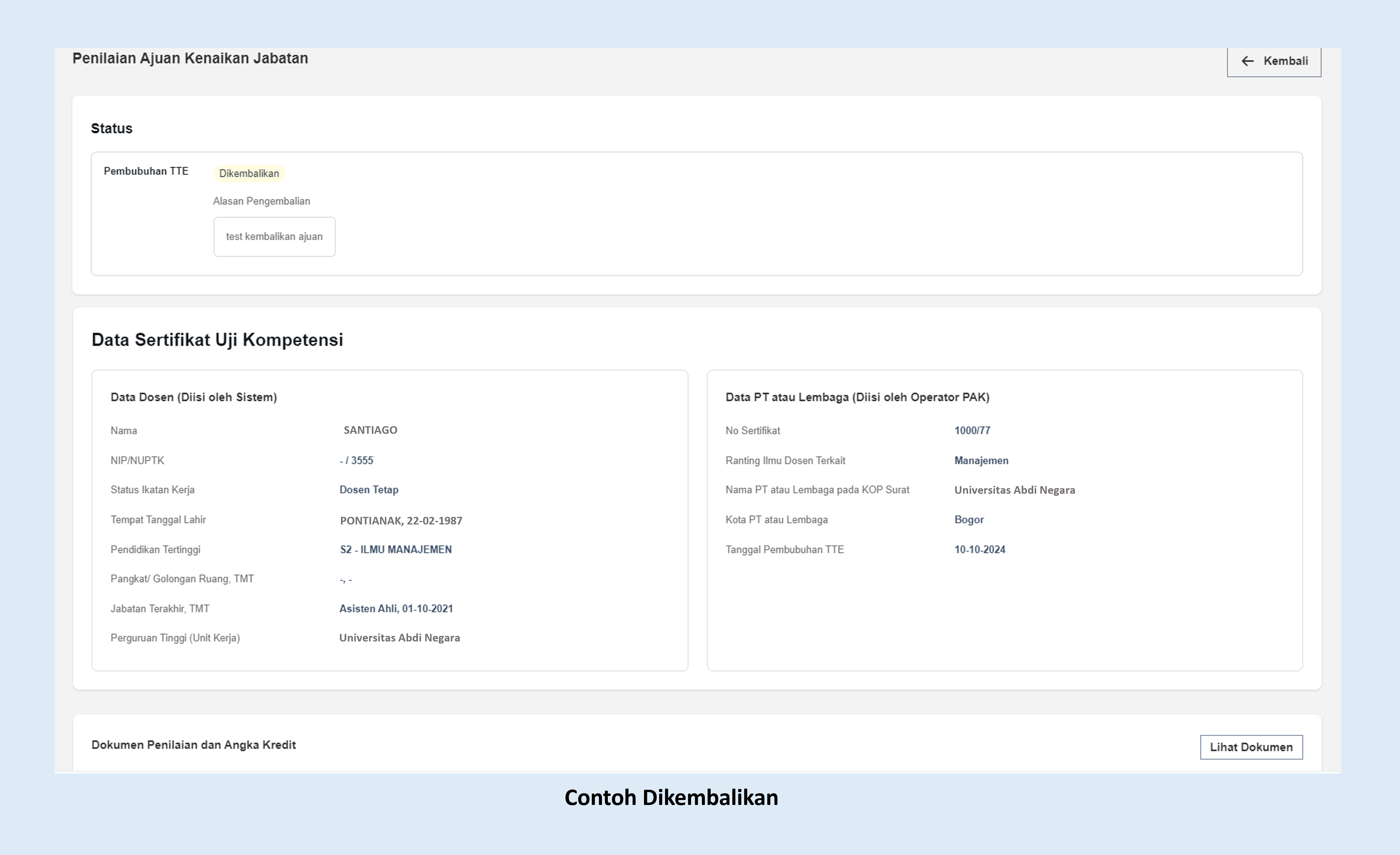Click the 'Dosen Tetap' value
This screenshot has height=855, width=1400.
click(x=369, y=490)
